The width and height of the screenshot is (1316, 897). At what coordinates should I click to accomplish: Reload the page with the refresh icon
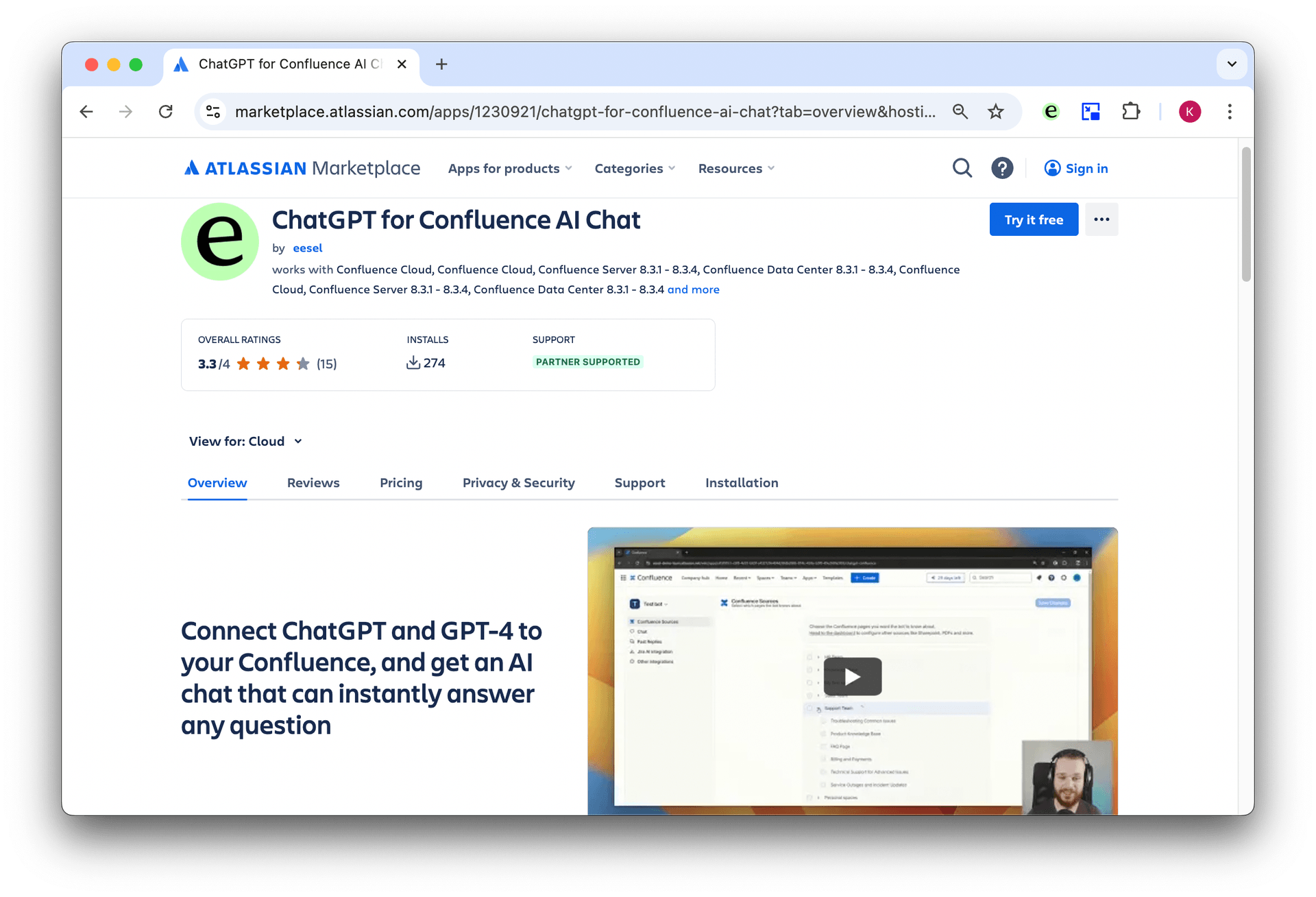tap(166, 112)
